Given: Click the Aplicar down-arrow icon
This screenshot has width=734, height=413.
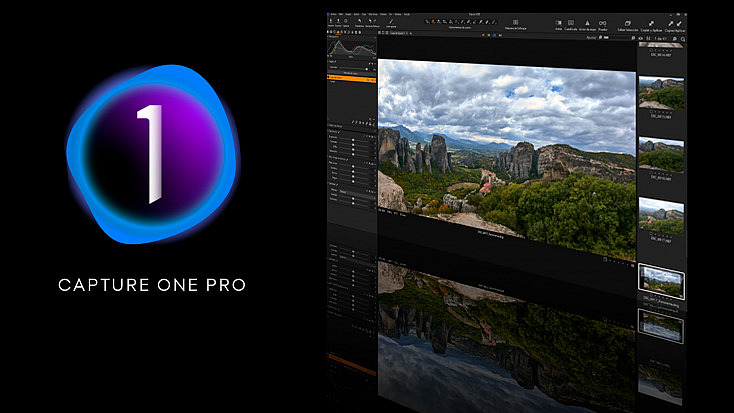Looking at the screenshot, I should (x=679, y=24).
